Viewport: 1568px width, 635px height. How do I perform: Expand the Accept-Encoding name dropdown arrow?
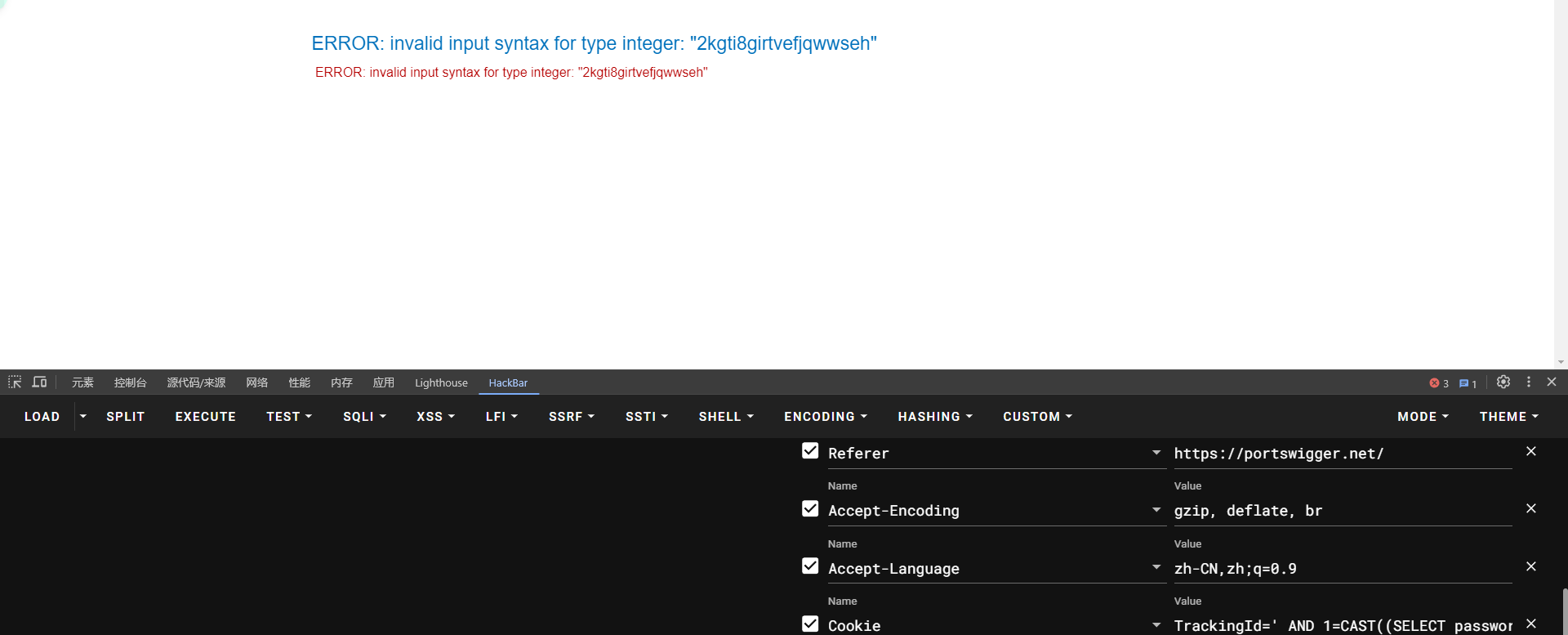point(1156,510)
